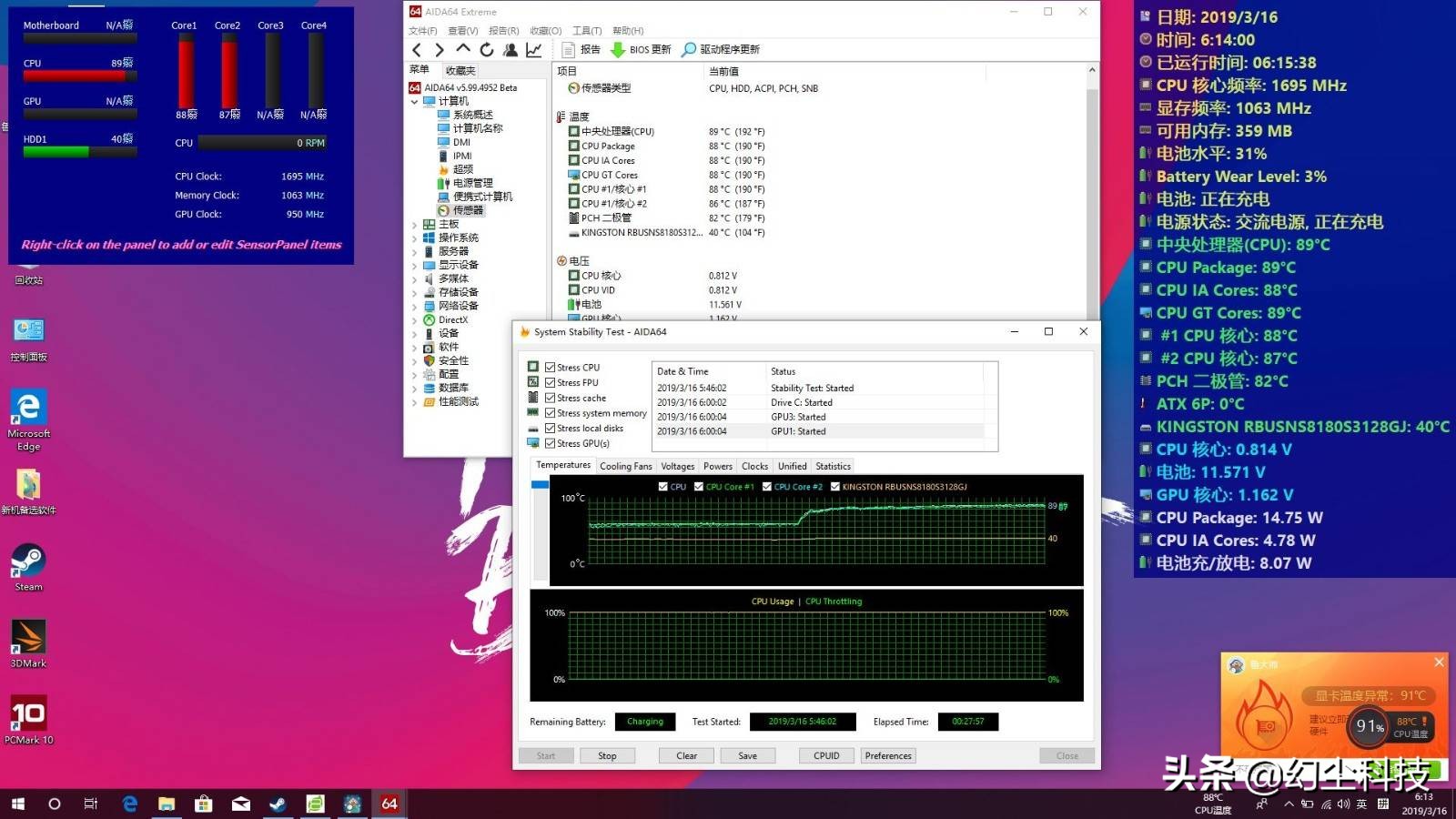Click the report icon in toolbar
The image size is (1456, 819).
581,50
